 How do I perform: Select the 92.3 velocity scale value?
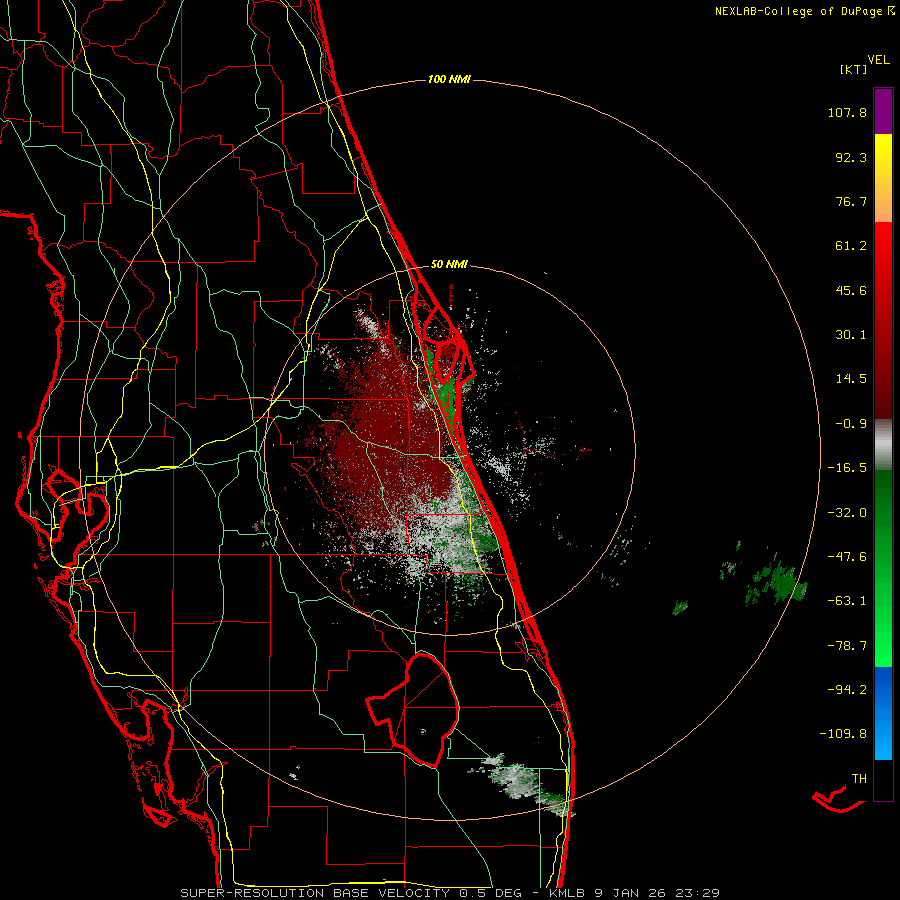(x=851, y=157)
